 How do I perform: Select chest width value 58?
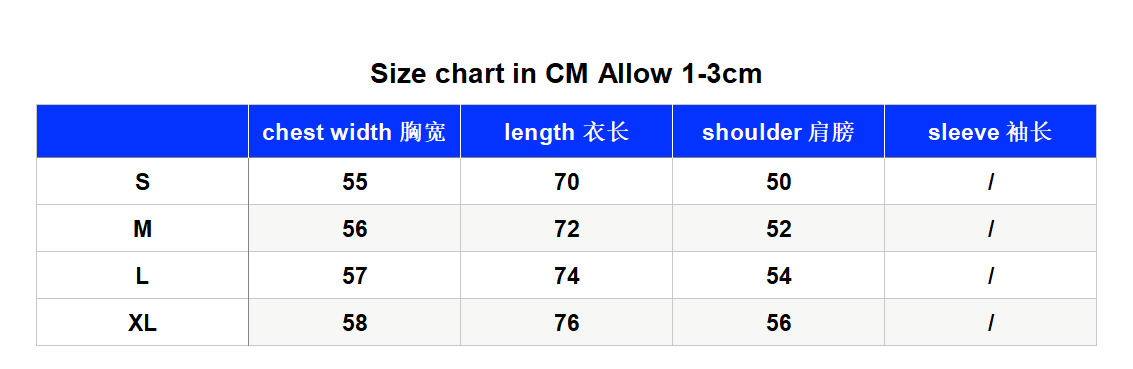point(355,323)
